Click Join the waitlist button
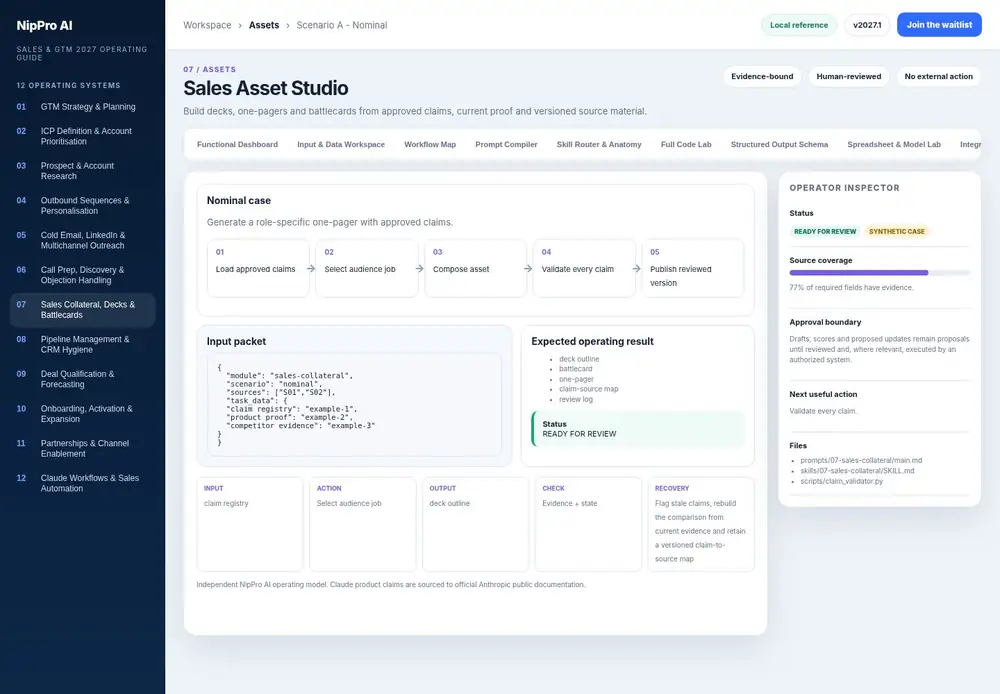The image size is (1000, 694). coord(939,25)
